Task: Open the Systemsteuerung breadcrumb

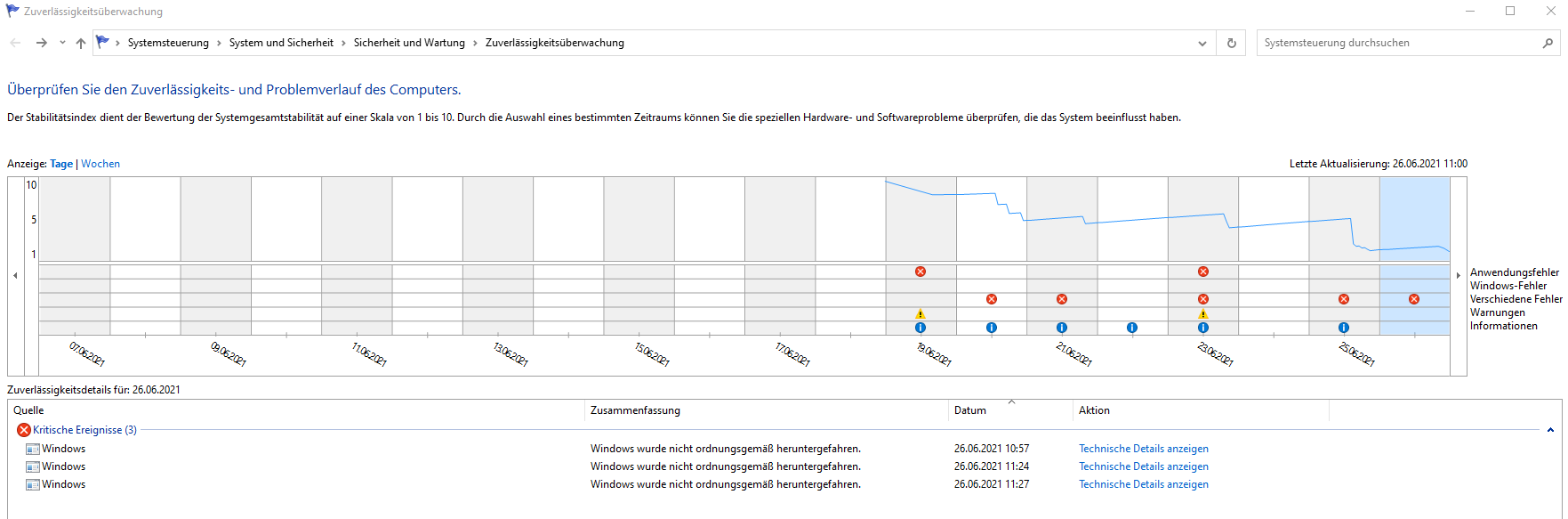Action: 168,43
